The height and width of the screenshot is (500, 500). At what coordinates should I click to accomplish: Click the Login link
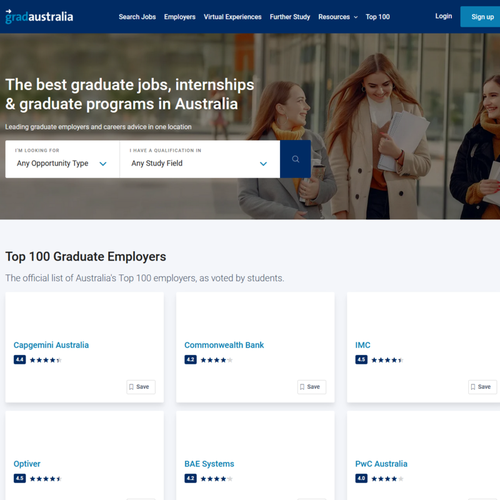[x=443, y=16]
